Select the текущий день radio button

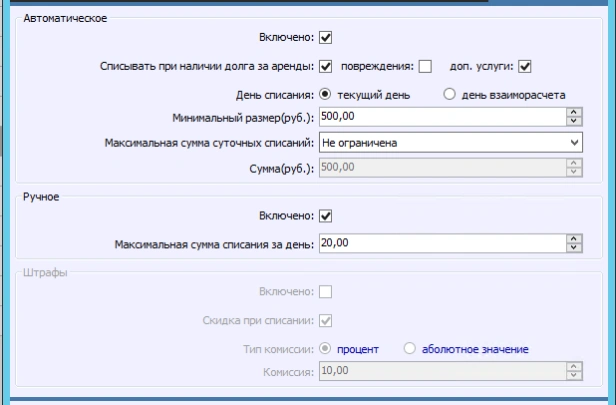pyautogui.click(x=325, y=94)
